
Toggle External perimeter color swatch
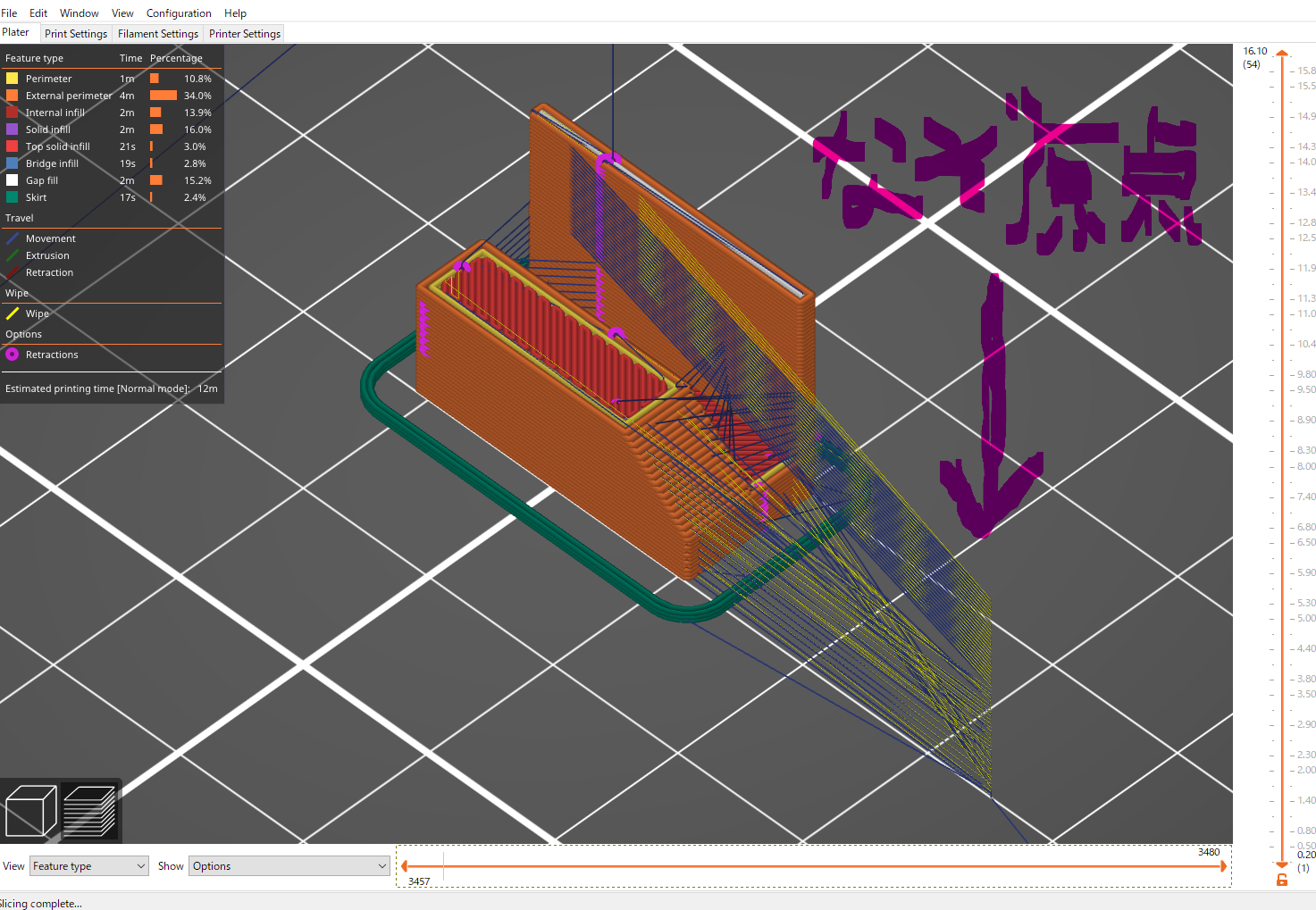[x=13, y=96]
